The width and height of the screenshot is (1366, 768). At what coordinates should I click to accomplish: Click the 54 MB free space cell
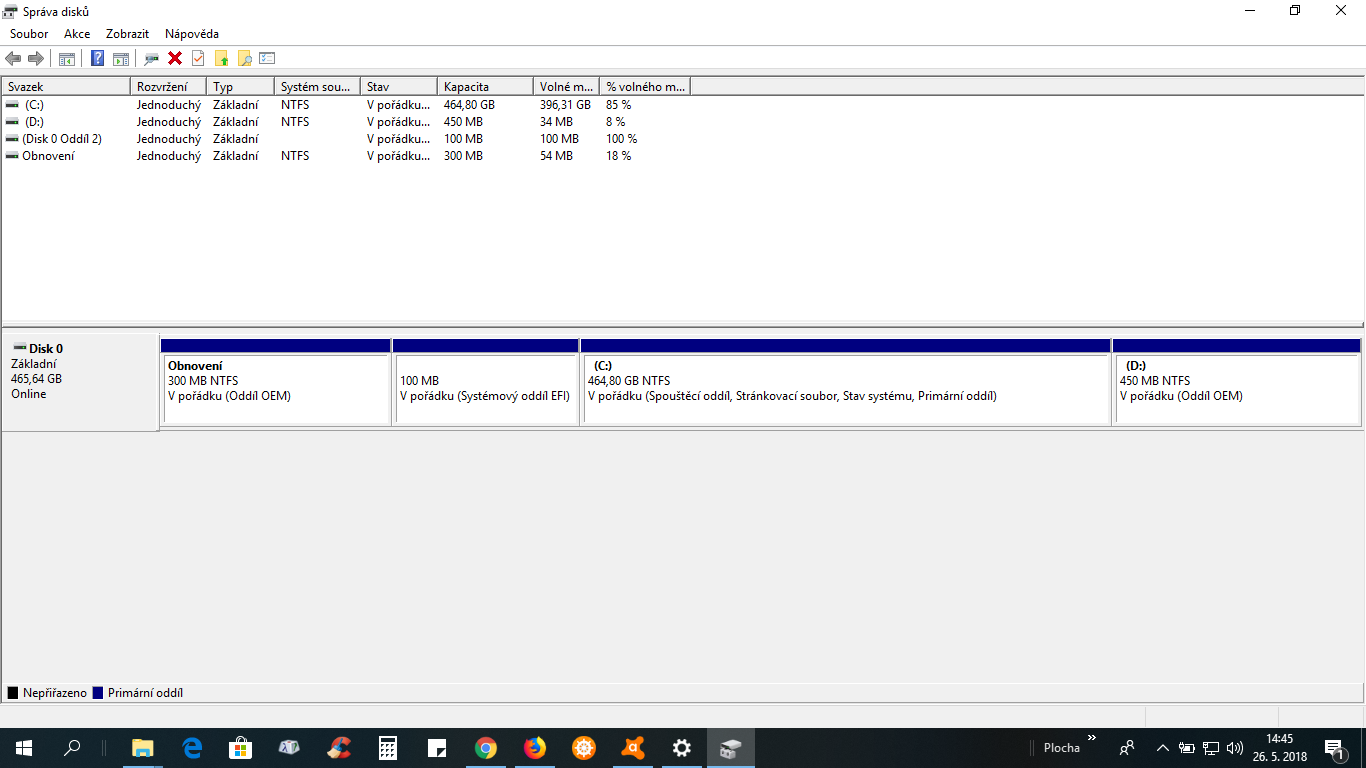556,156
